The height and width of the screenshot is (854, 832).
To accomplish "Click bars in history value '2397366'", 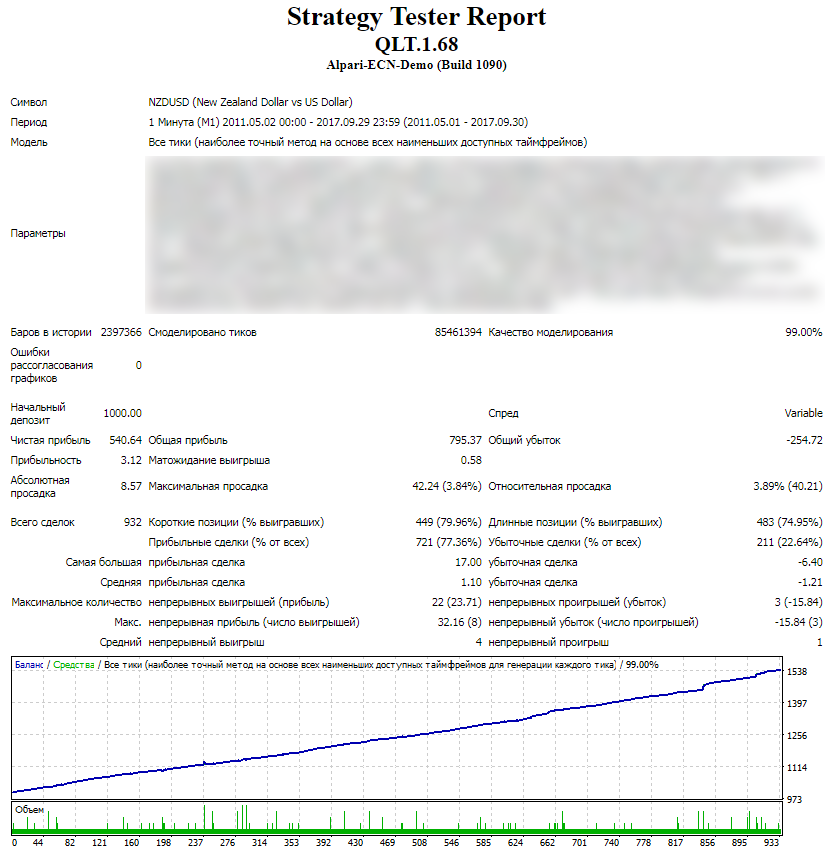I will click(121, 332).
